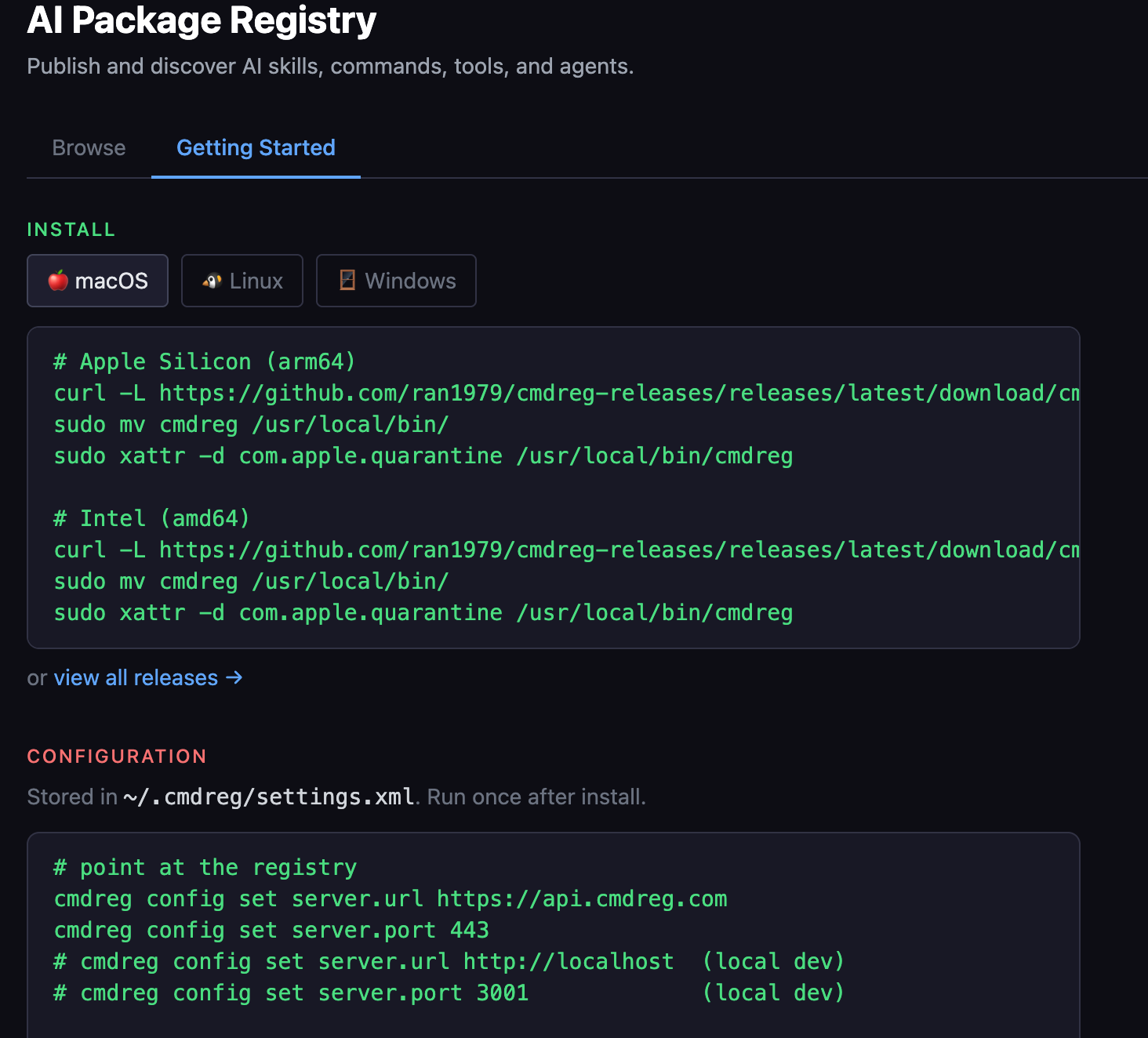Select the macOS install option

97,281
